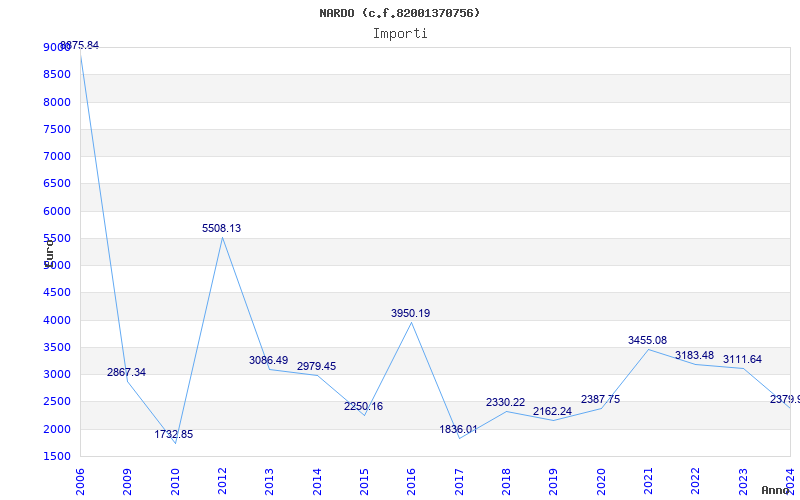
Task: Select the 1732.85 data label
Action: [x=174, y=435]
